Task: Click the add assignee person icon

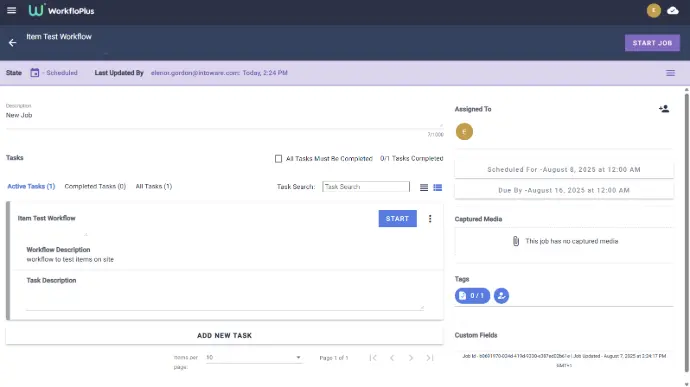Action: (x=664, y=109)
